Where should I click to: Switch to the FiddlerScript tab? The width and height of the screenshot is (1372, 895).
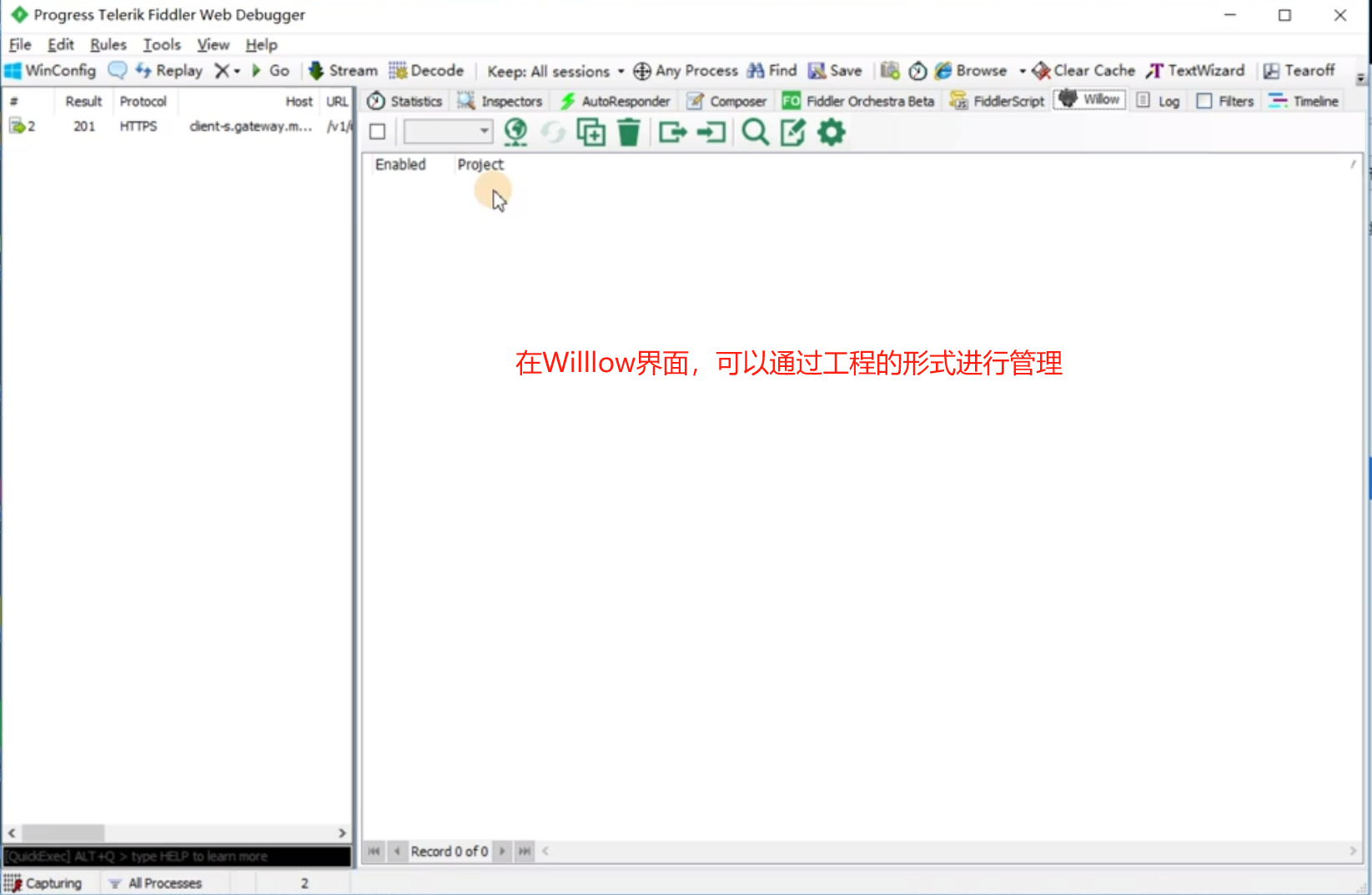click(998, 101)
